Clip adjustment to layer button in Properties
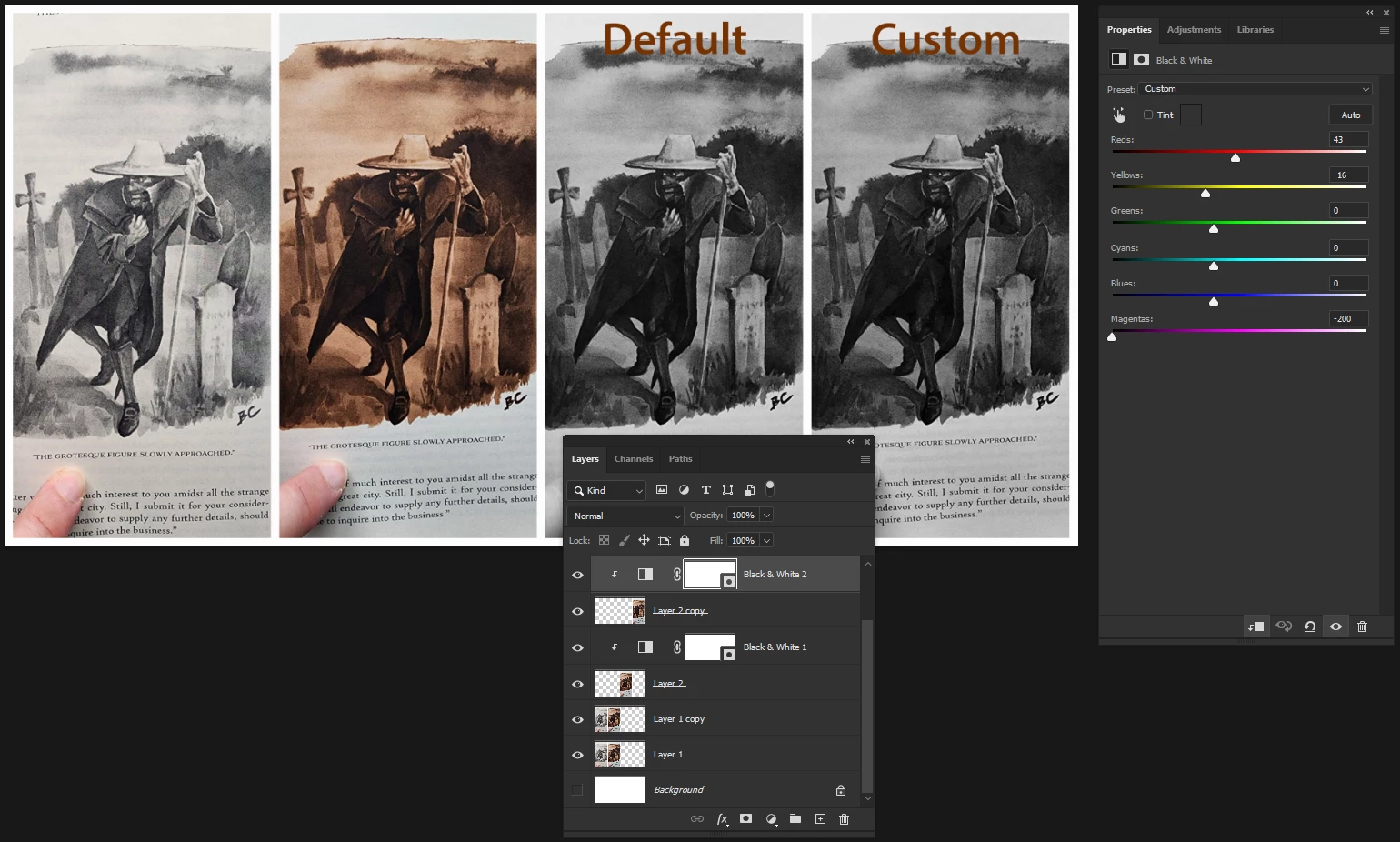 (x=1256, y=626)
